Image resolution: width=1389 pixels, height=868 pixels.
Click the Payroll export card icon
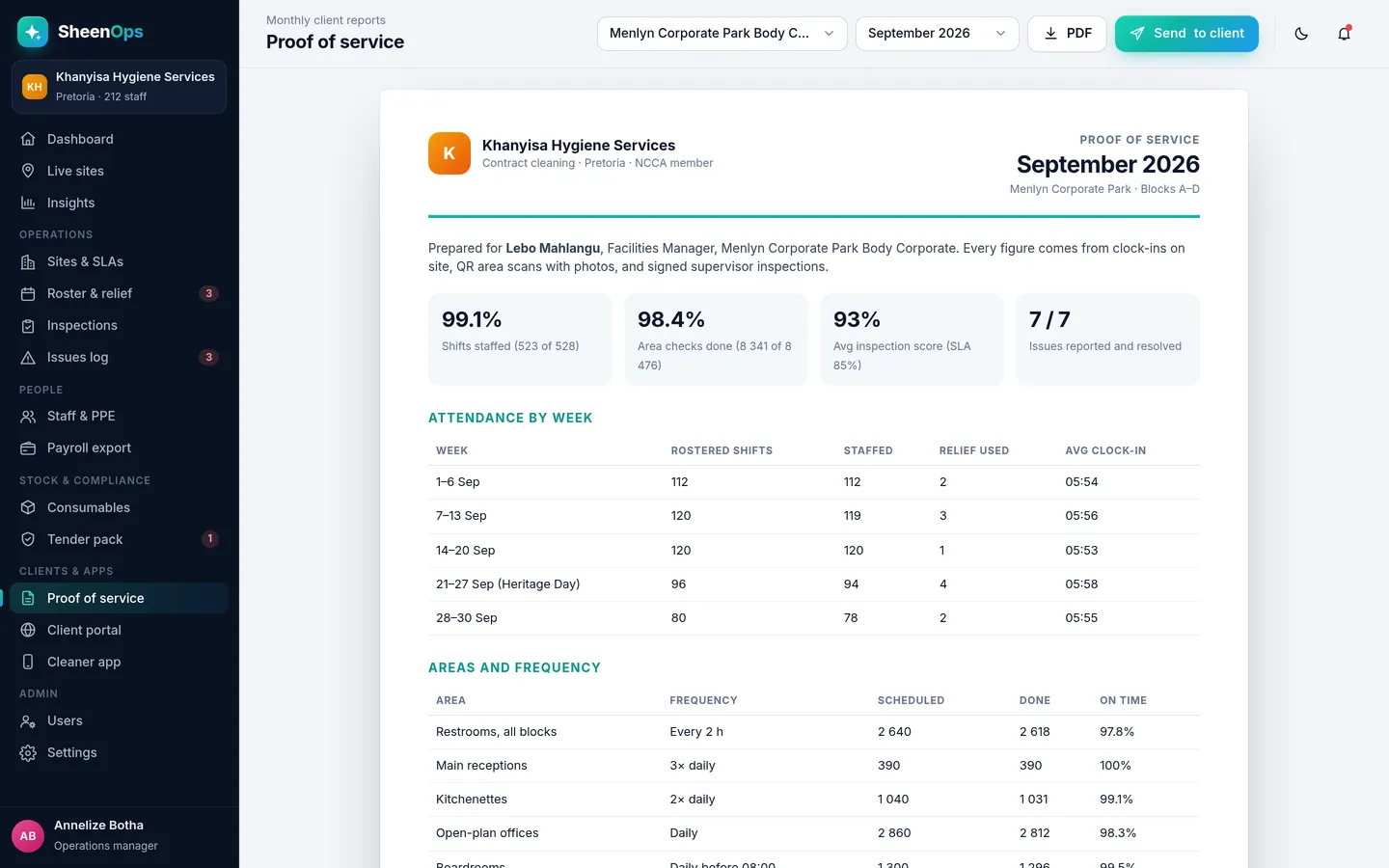point(28,448)
